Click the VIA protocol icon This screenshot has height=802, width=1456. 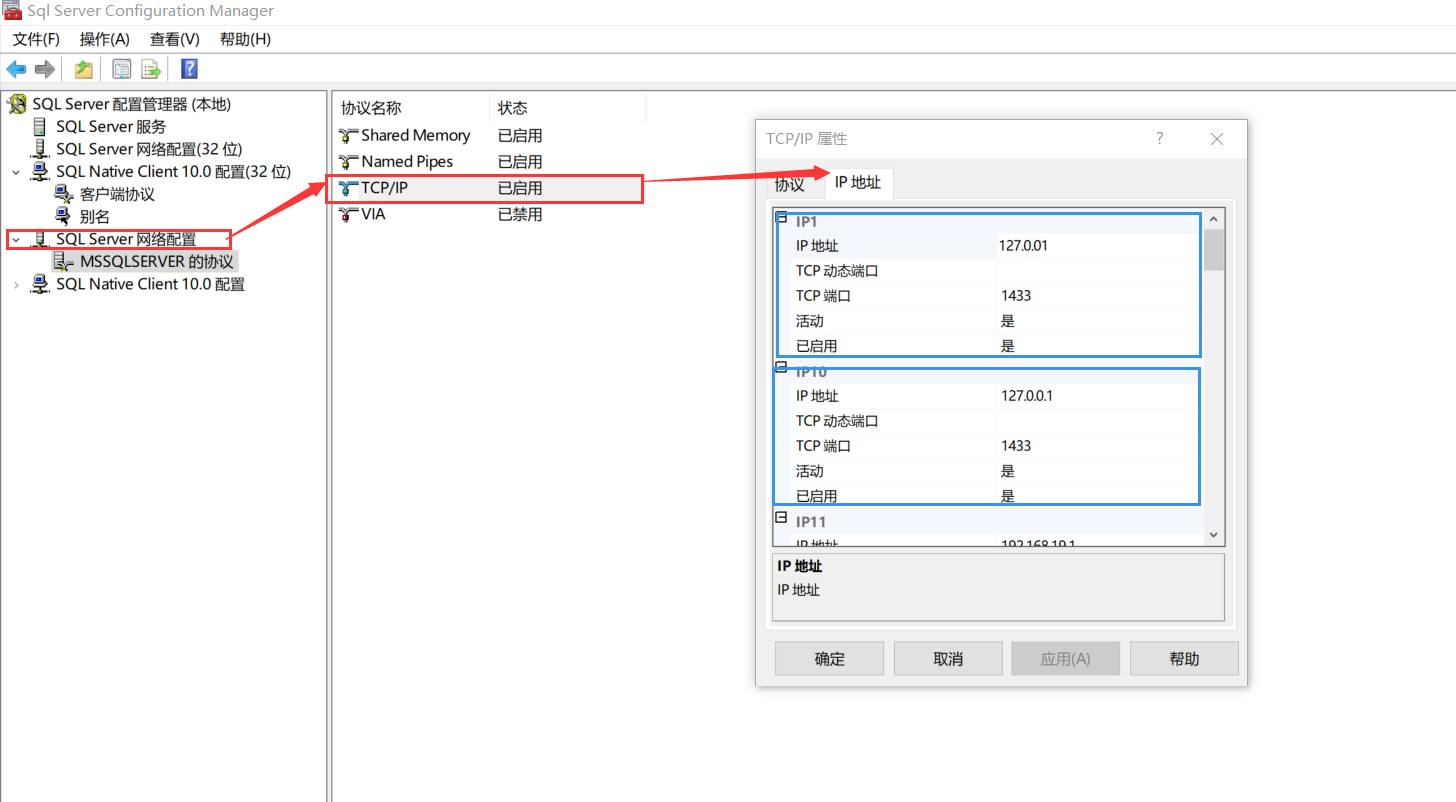[x=347, y=213]
